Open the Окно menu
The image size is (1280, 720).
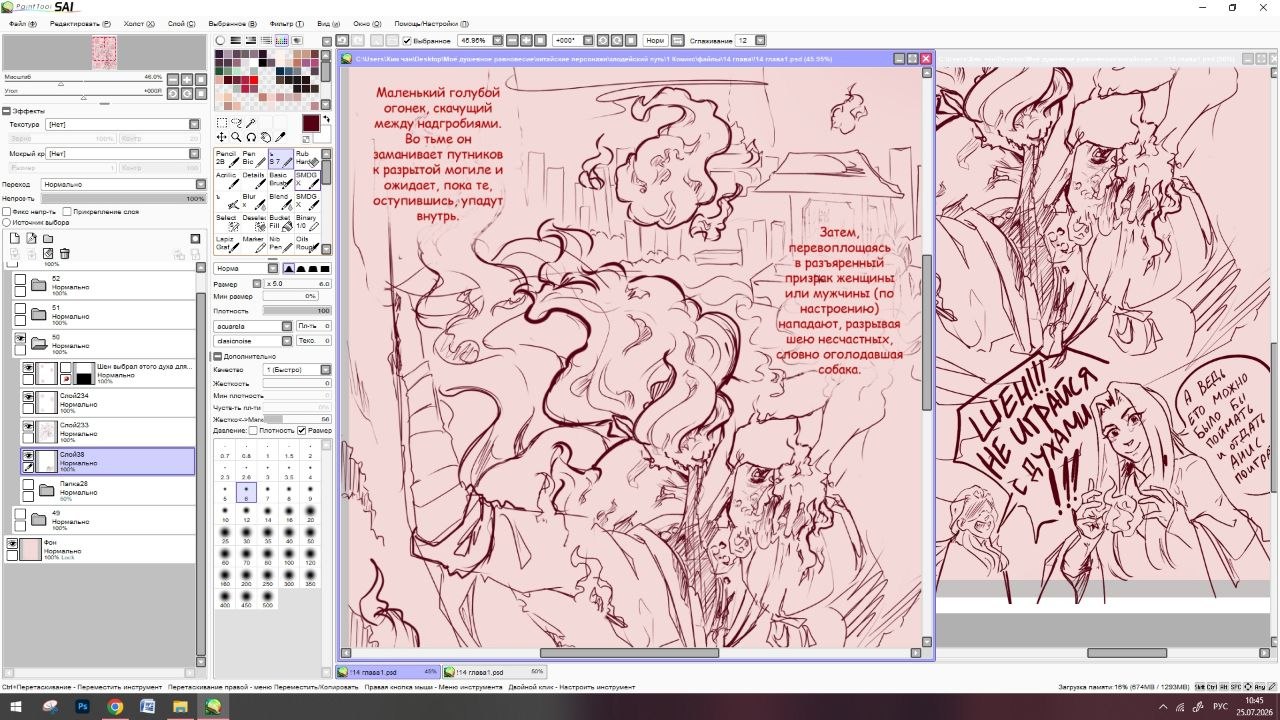tap(367, 23)
